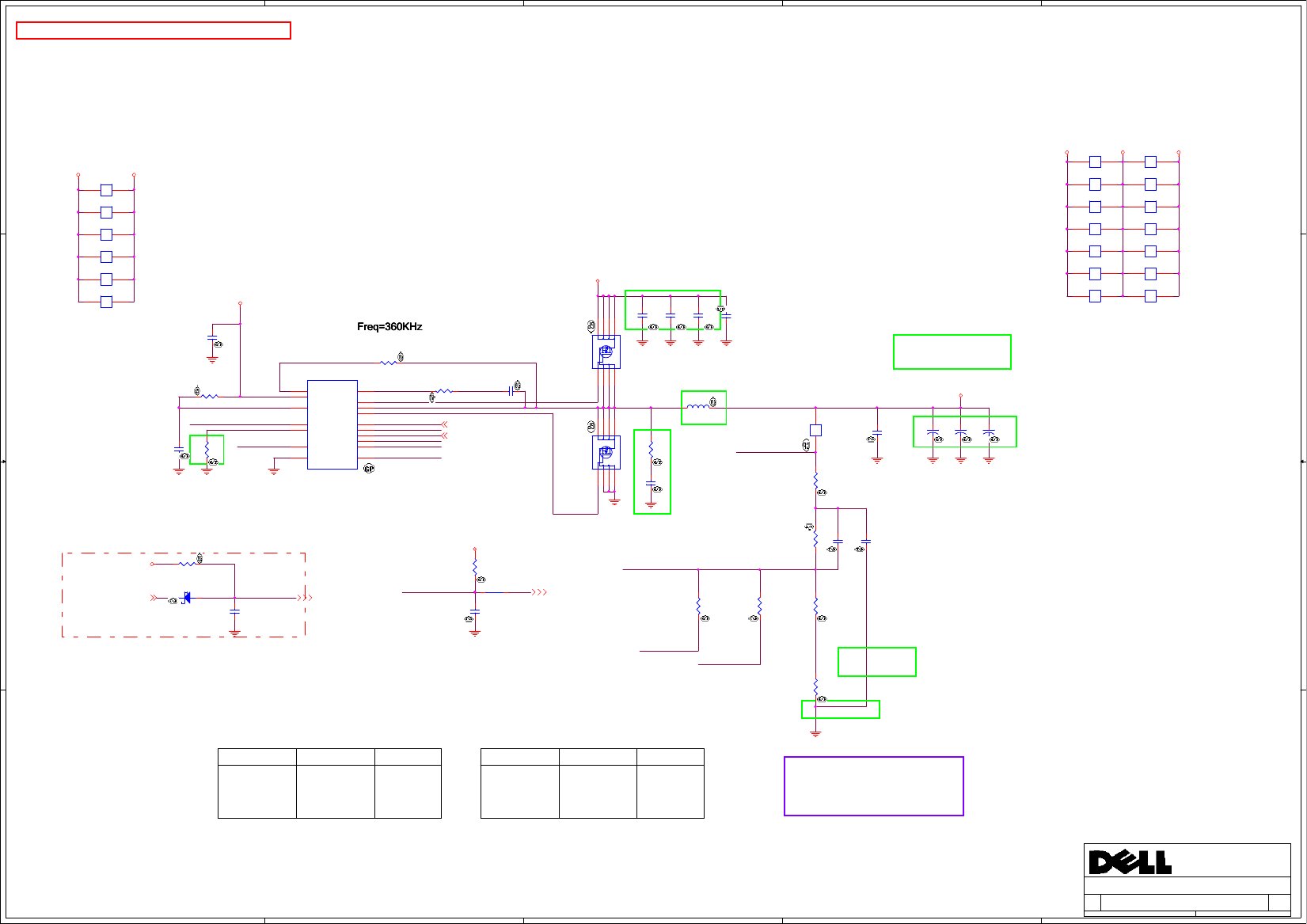Select the resistor in green box left of IC
This screenshot has height=924, width=1307.
[207, 449]
